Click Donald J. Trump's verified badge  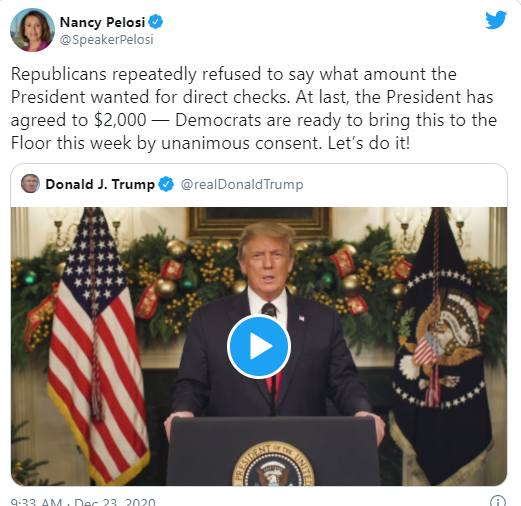(166, 184)
